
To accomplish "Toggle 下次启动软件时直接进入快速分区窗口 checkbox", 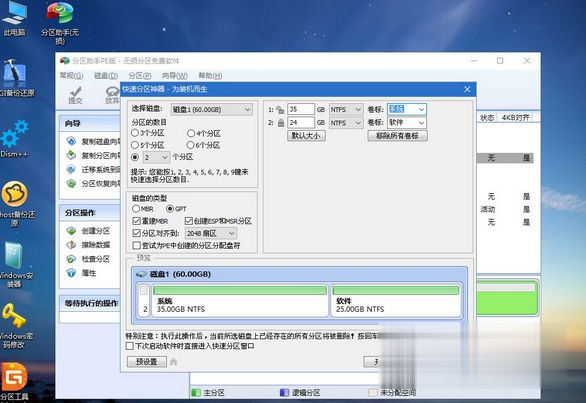I will pyautogui.click(x=130, y=346).
